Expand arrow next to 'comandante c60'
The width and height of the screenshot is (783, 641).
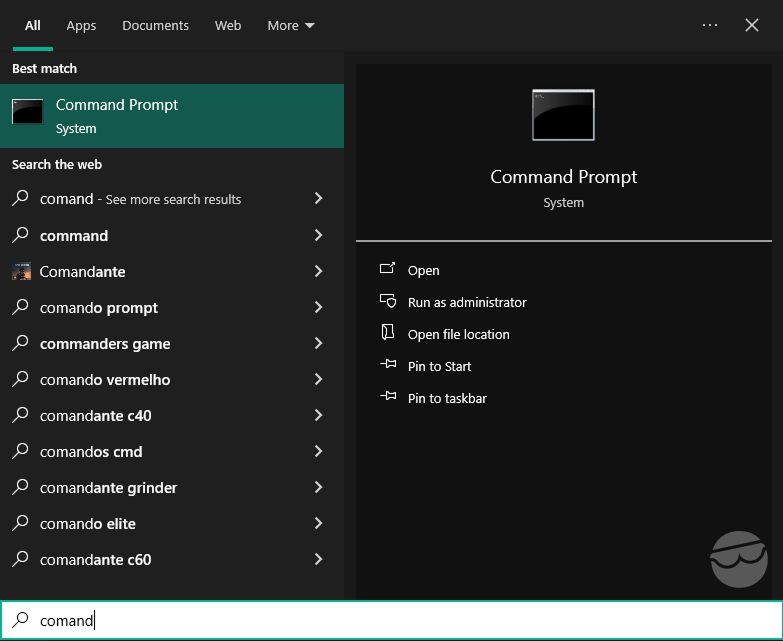tap(319, 558)
